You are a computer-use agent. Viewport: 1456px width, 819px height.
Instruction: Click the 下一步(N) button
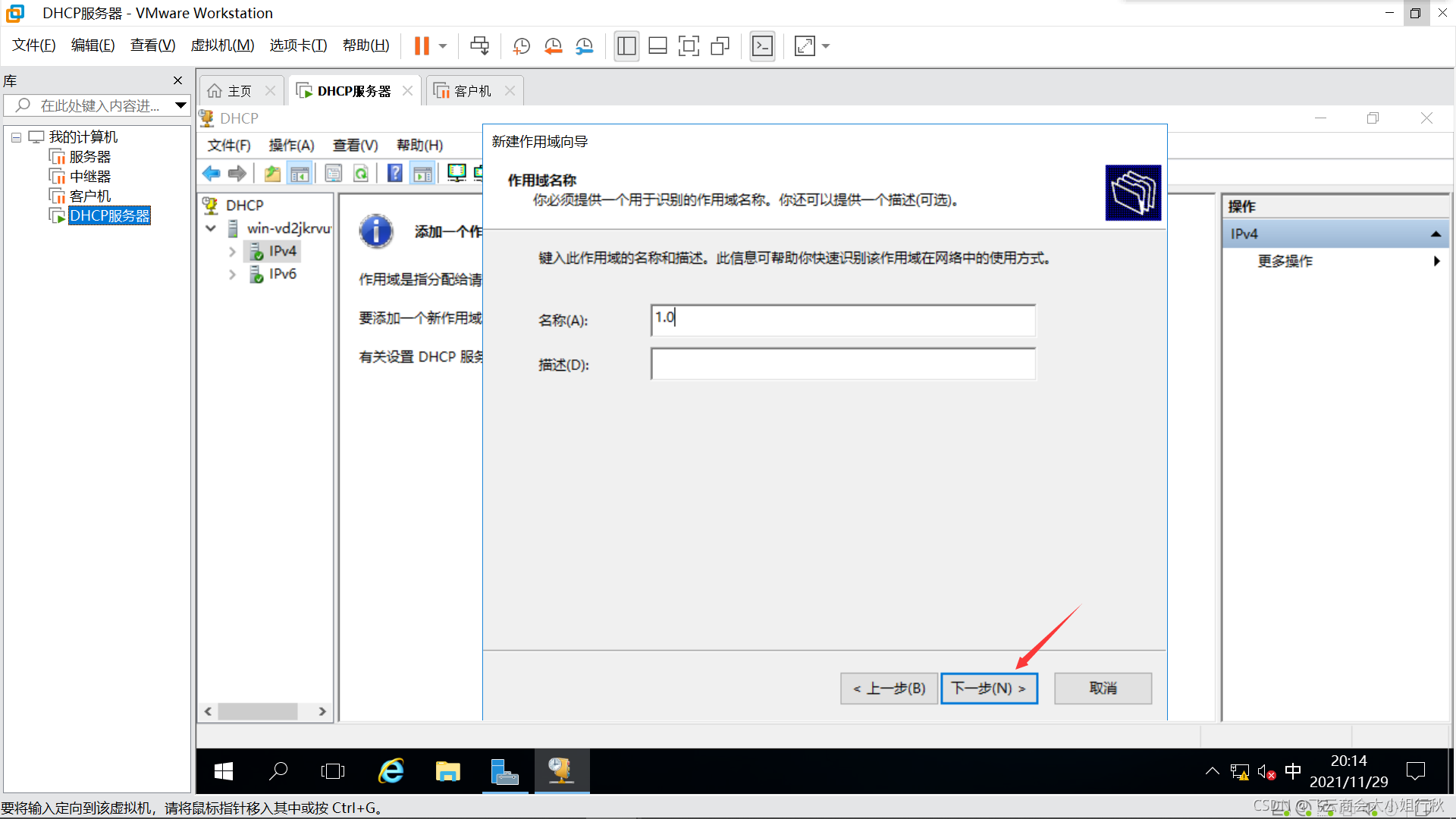coord(989,689)
